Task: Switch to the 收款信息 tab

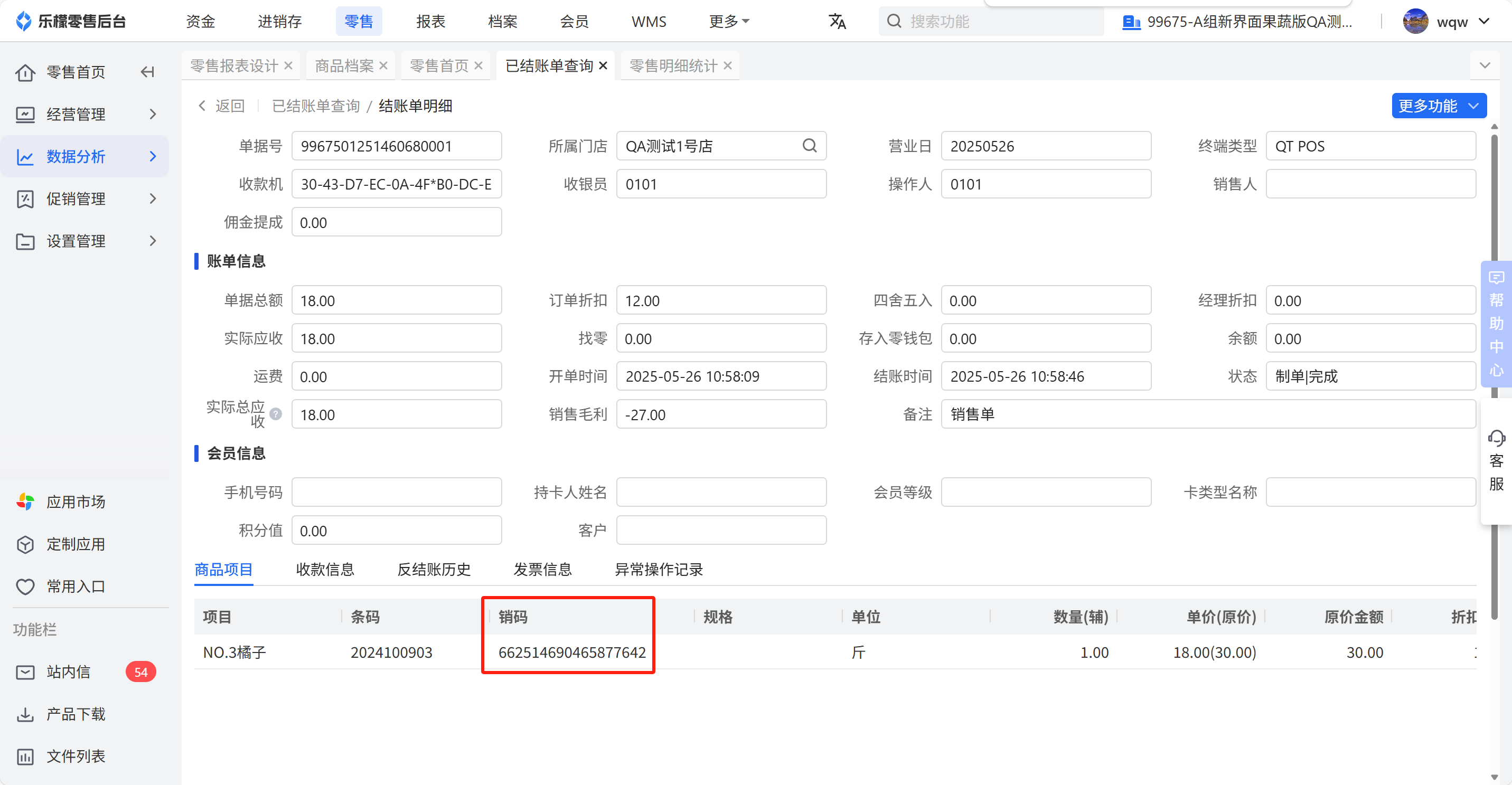Action: [x=325, y=569]
